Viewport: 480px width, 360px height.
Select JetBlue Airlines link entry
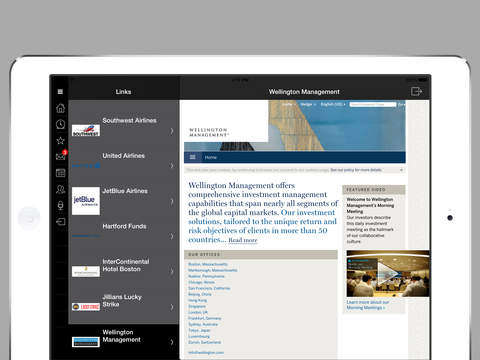click(124, 201)
